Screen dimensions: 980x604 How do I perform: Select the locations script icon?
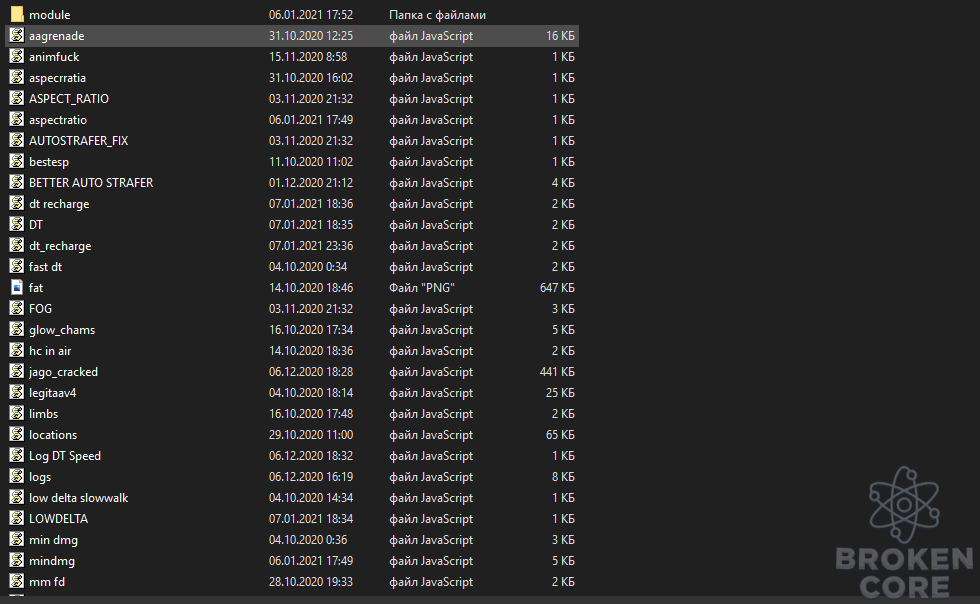[17, 435]
